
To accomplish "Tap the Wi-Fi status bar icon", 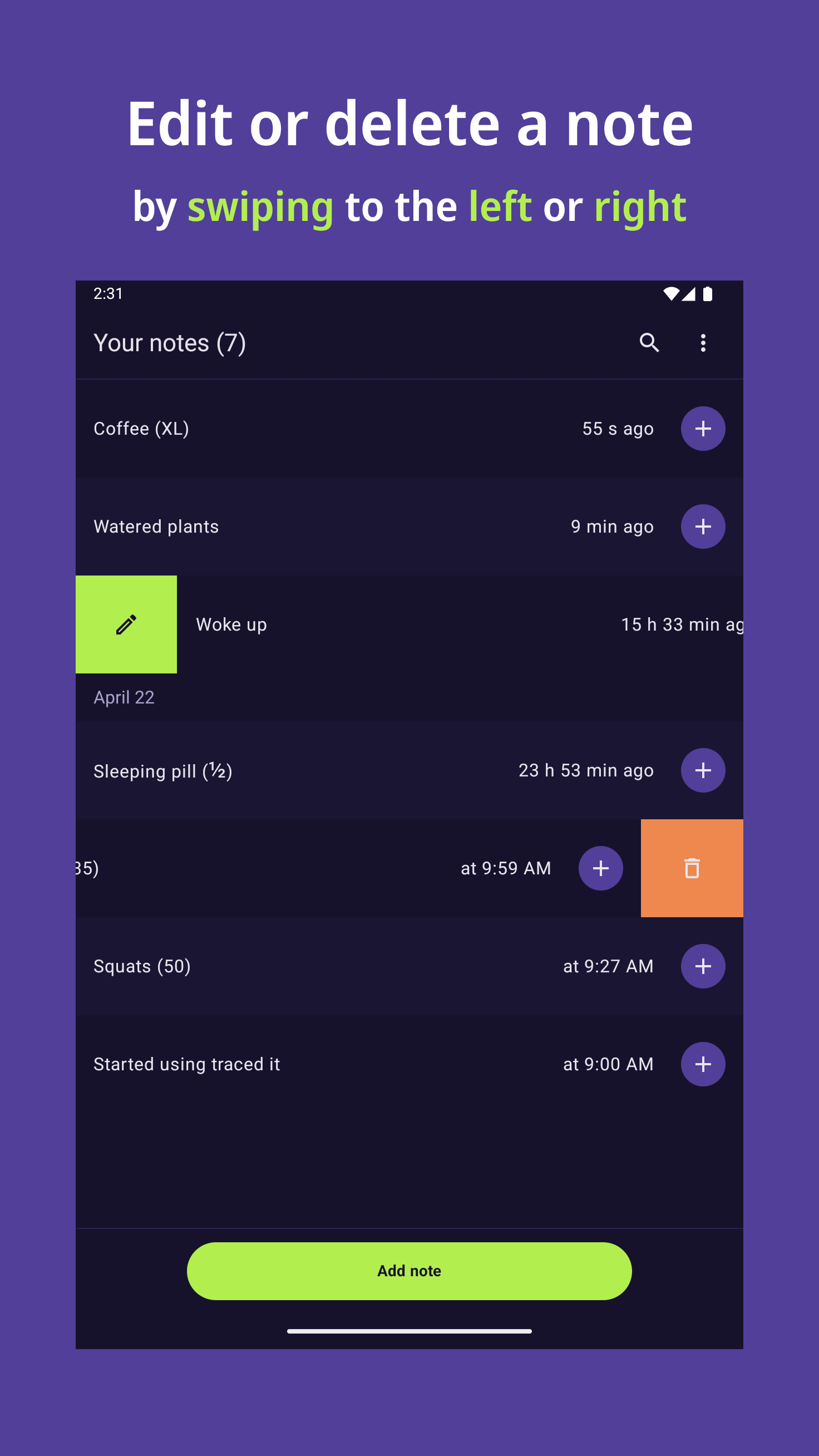I will [670, 294].
